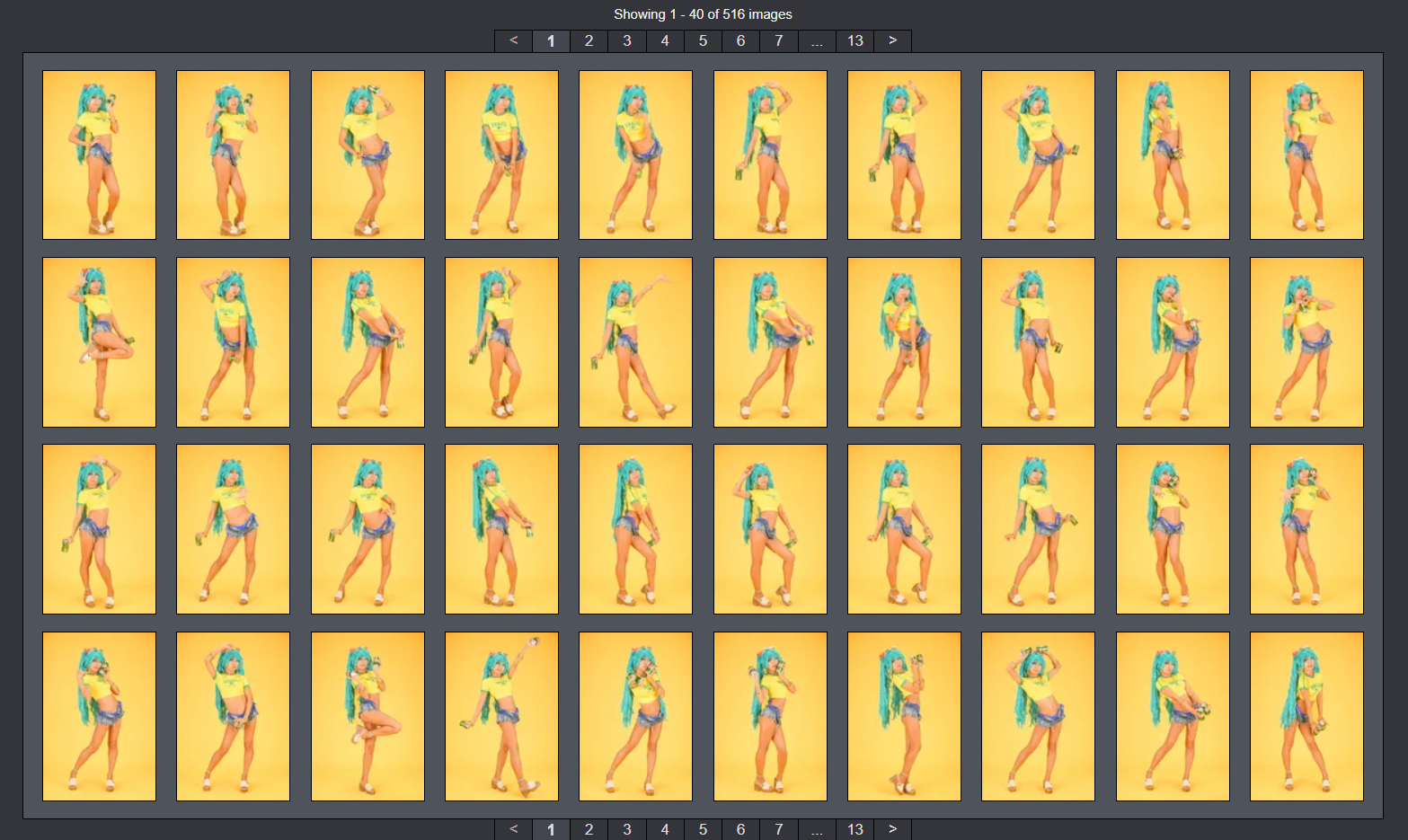
Task: Open fourth thumbnail in the third row
Action: coord(501,529)
